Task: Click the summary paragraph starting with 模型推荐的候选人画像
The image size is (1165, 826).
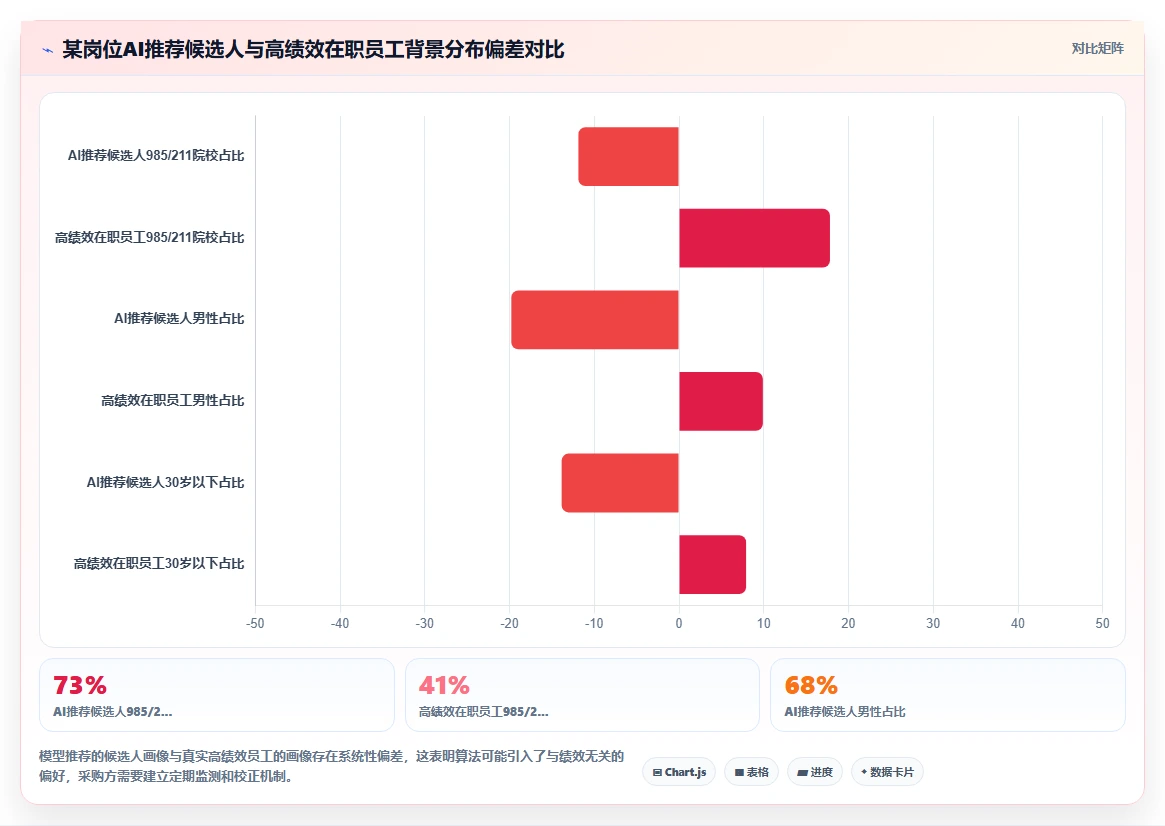Action: pos(331,766)
